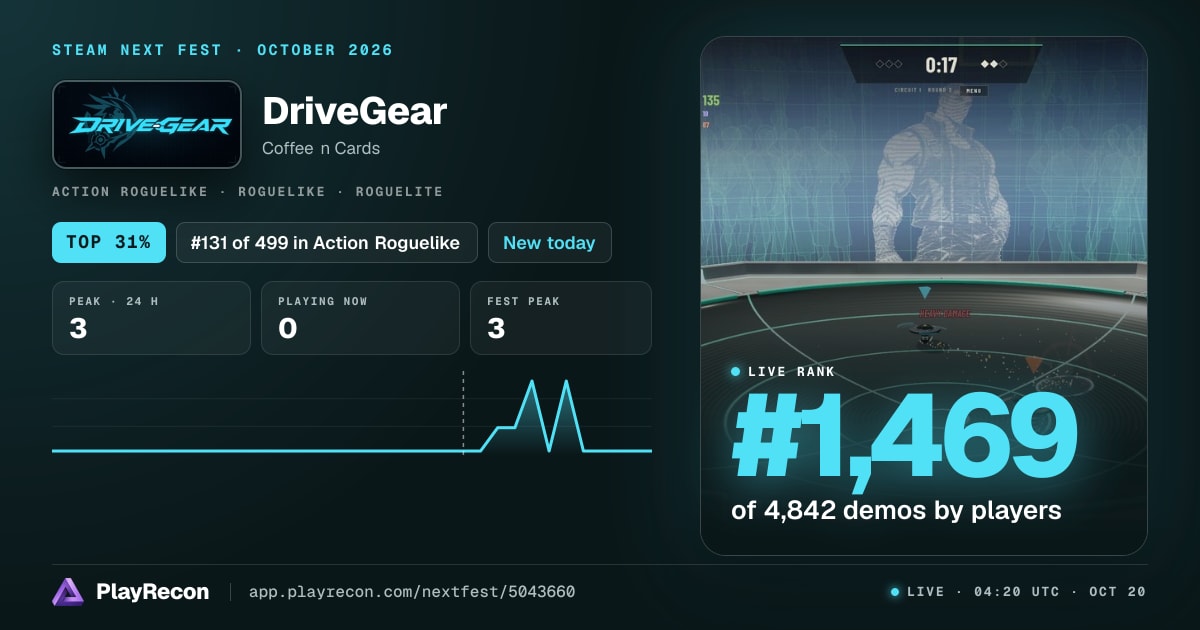This screenshot has height=630, width=1200.
Task: Click the 'of 4,842 demos by players' text
Action: pyautogui.click(x=896, y=510)
